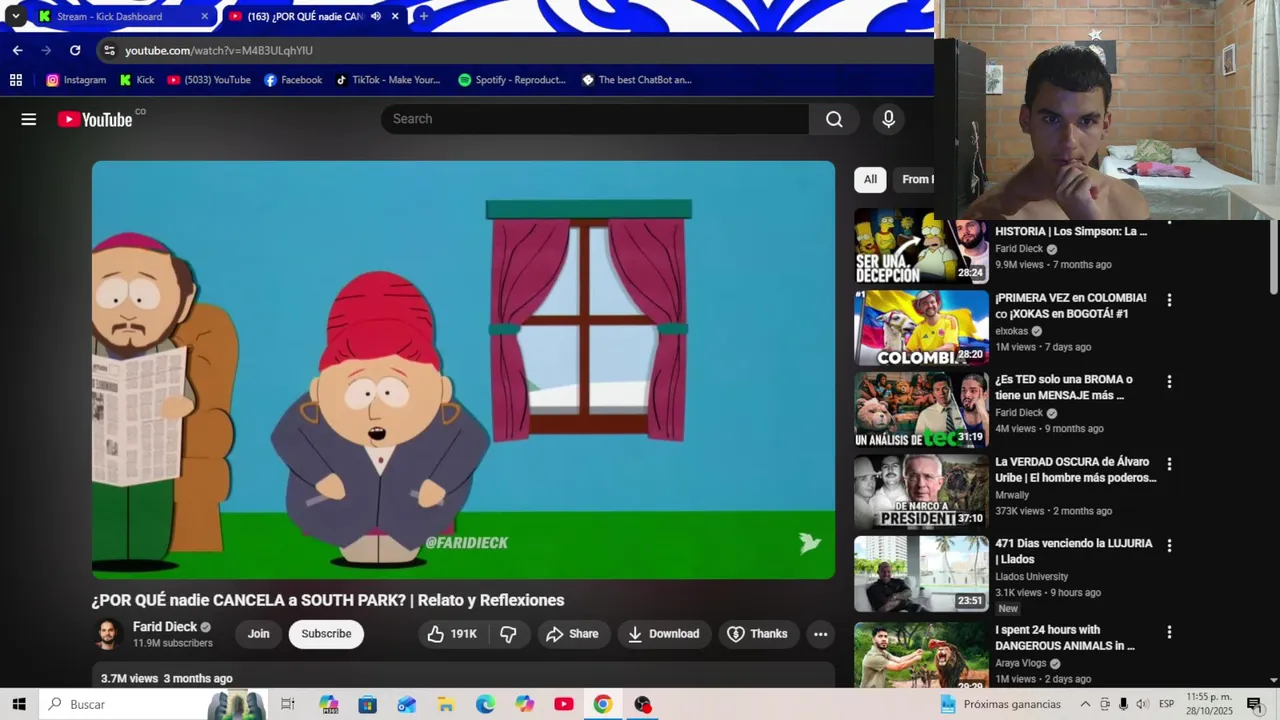The image size is (1280, 720).
Task: Open Microsoft Store from taskbar
Action: (x=367, y=704)
